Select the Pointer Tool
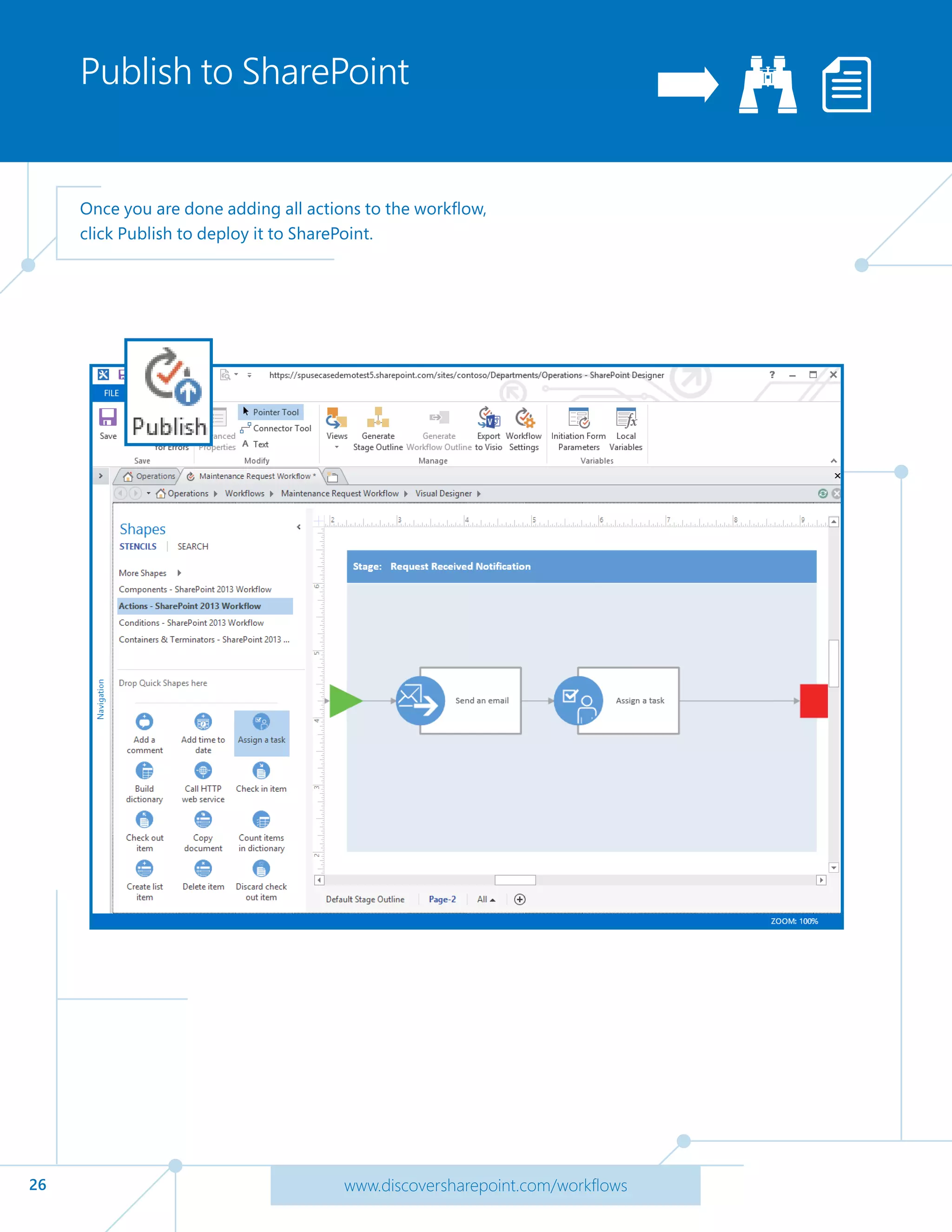 271,412
